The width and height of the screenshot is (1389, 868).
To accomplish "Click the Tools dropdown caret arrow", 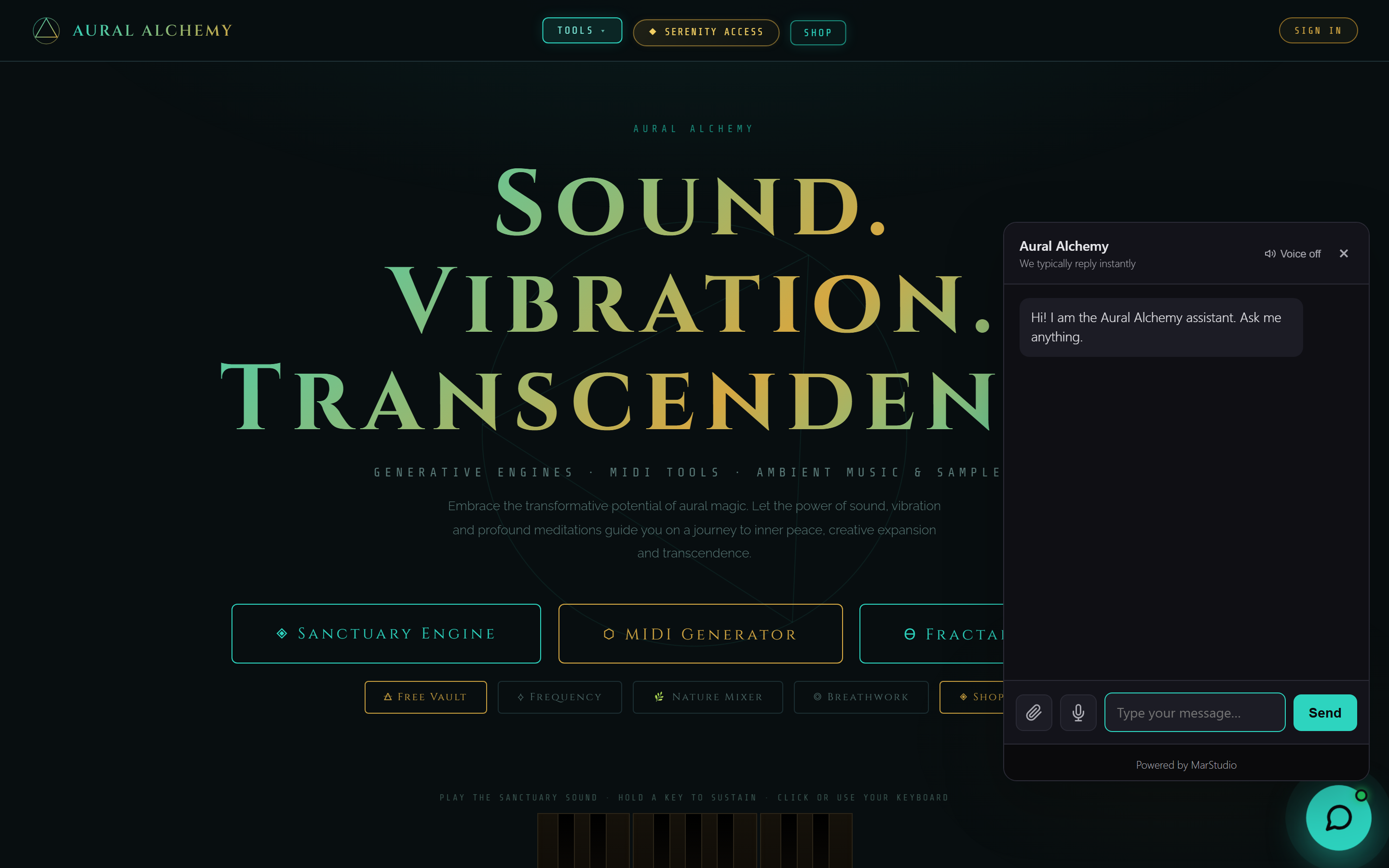I will (603, 31).
